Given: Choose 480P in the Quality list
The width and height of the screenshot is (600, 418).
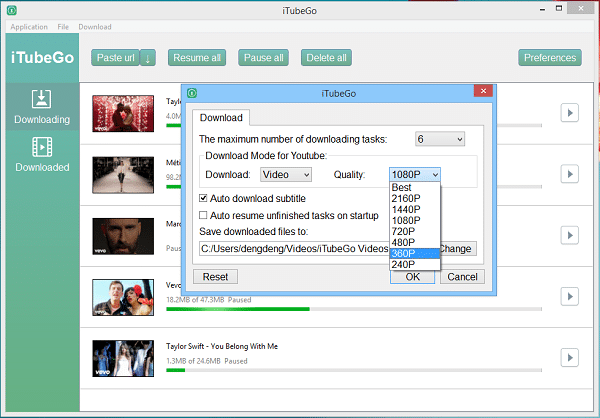Looking at the screenshot, I should pos(415,242).
